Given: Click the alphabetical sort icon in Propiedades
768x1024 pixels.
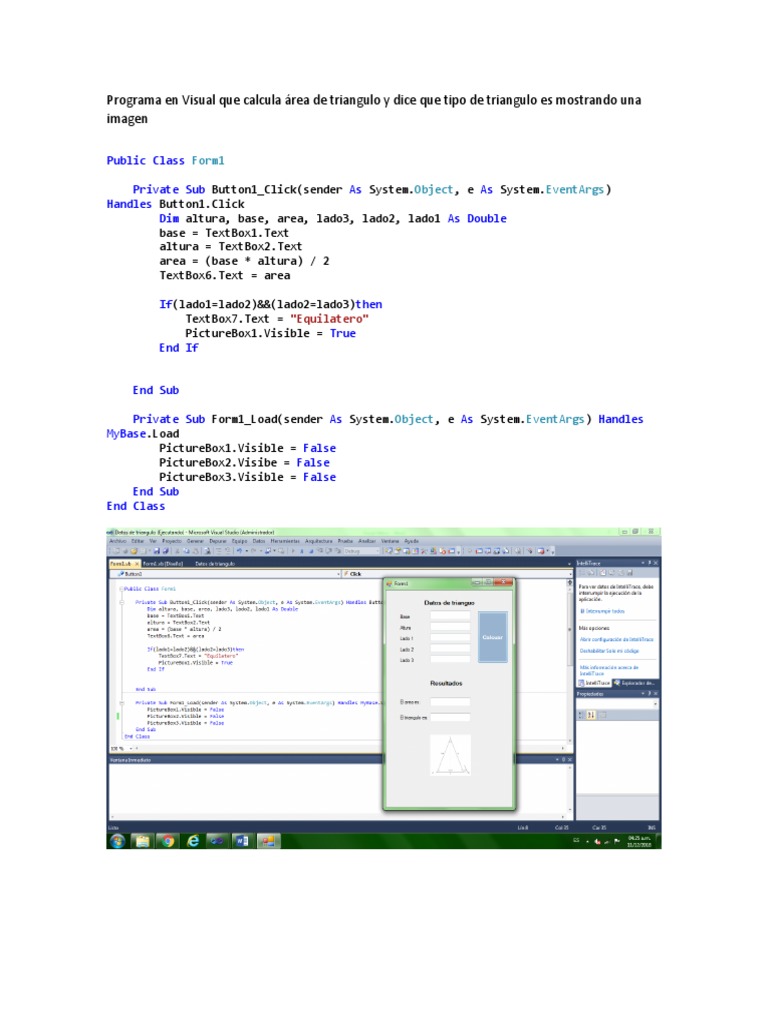Looking at the screenshot, I should pos(591,715).
